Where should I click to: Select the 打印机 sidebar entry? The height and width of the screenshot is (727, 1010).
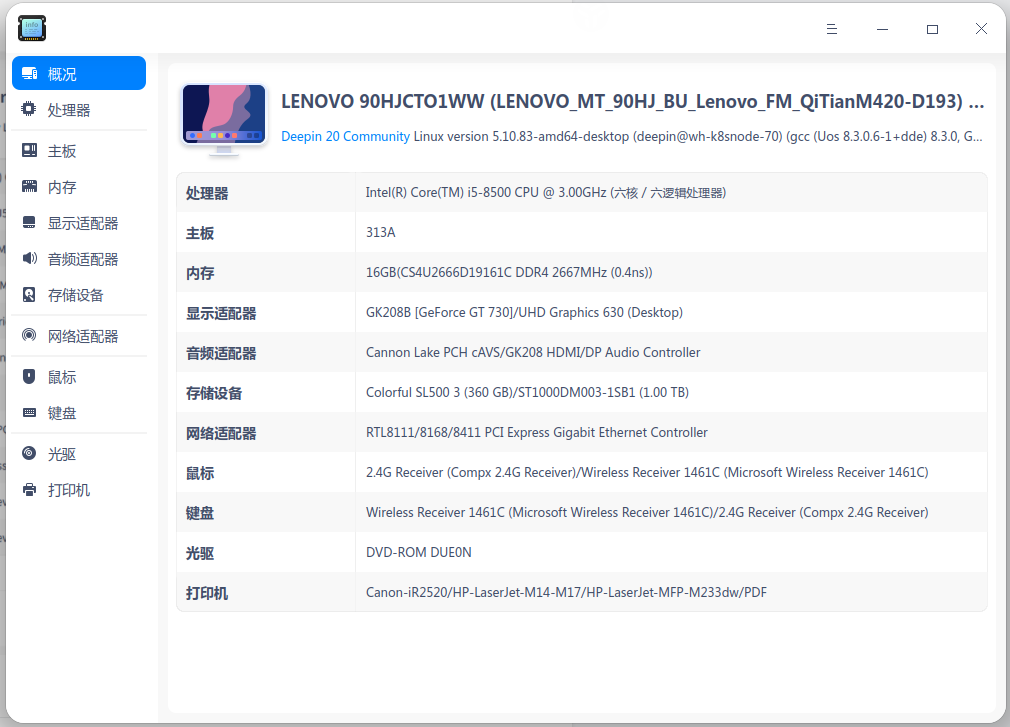[79, 490]
